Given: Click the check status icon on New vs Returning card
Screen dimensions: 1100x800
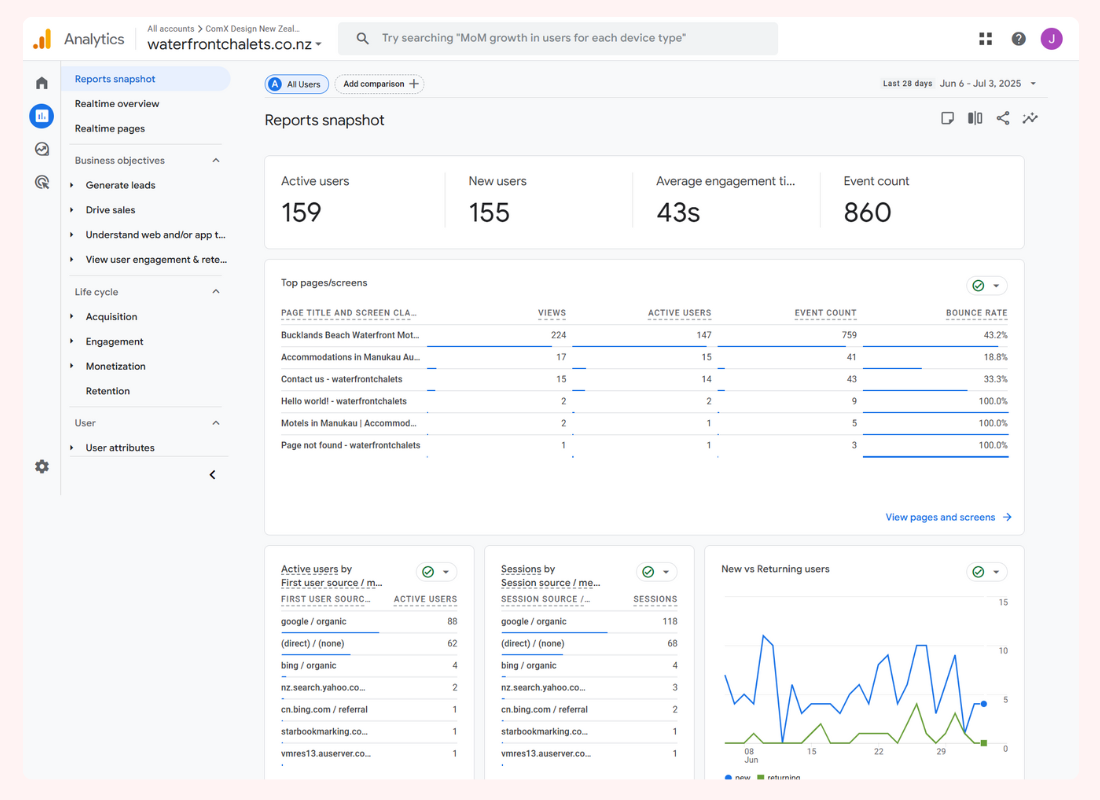Looking at the screenshot, I should pos(979,572).
